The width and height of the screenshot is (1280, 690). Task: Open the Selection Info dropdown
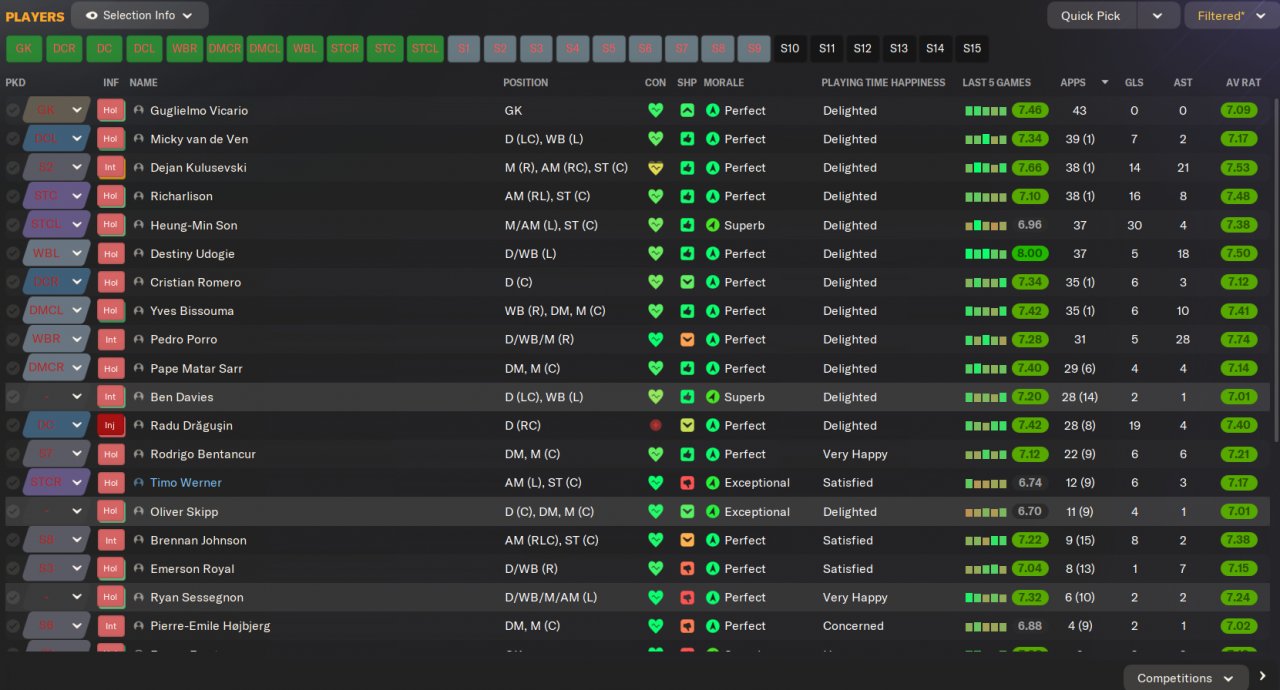click(x=140, y=15)
